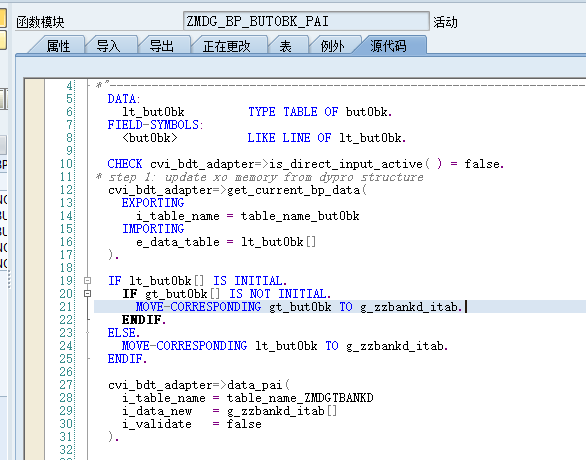Click table_name_ZMDGTBANKD on line 28
This screenshot has height=460, width=586.
point(300,398)
